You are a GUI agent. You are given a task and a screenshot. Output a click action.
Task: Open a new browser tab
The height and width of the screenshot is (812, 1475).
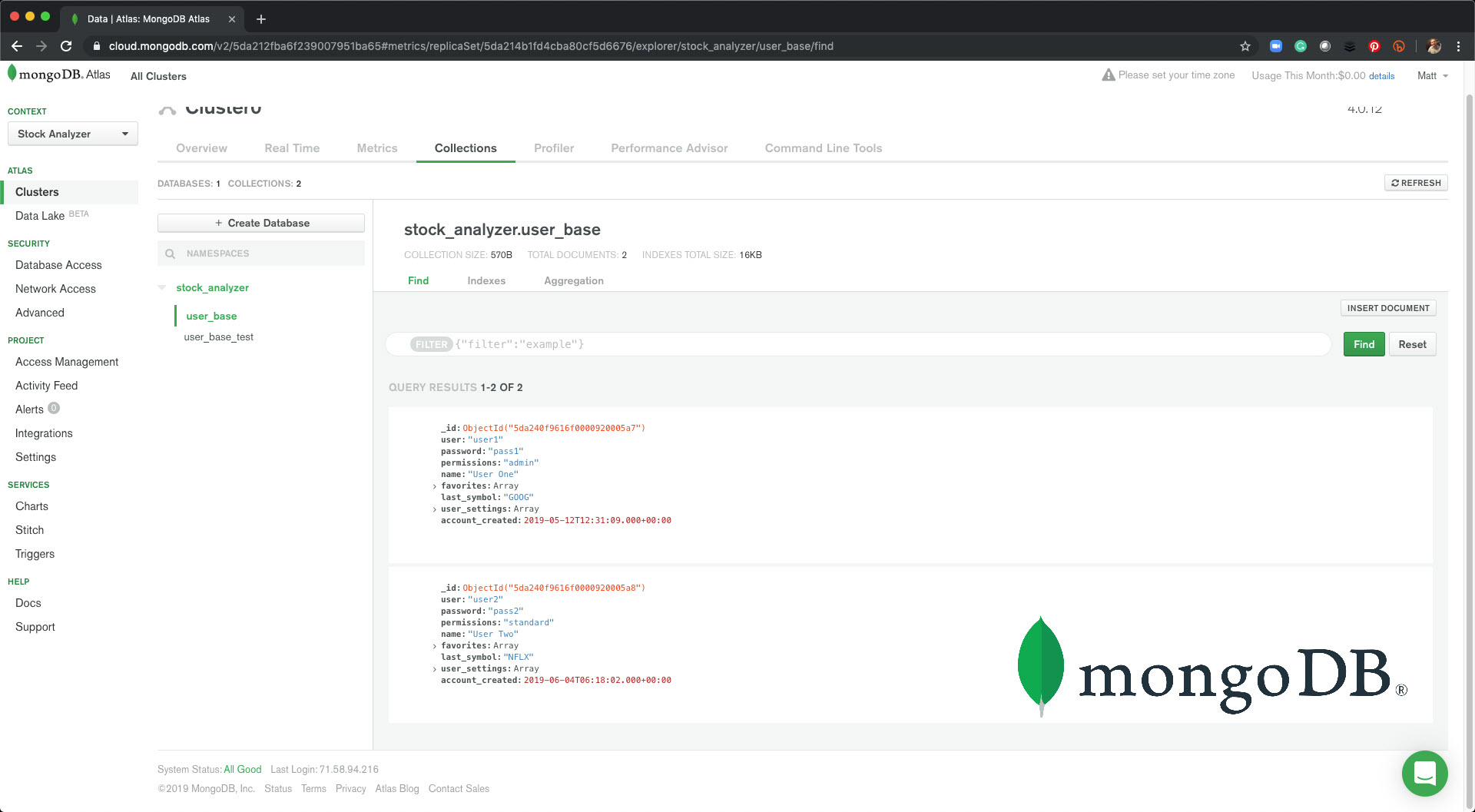[261, 19]
